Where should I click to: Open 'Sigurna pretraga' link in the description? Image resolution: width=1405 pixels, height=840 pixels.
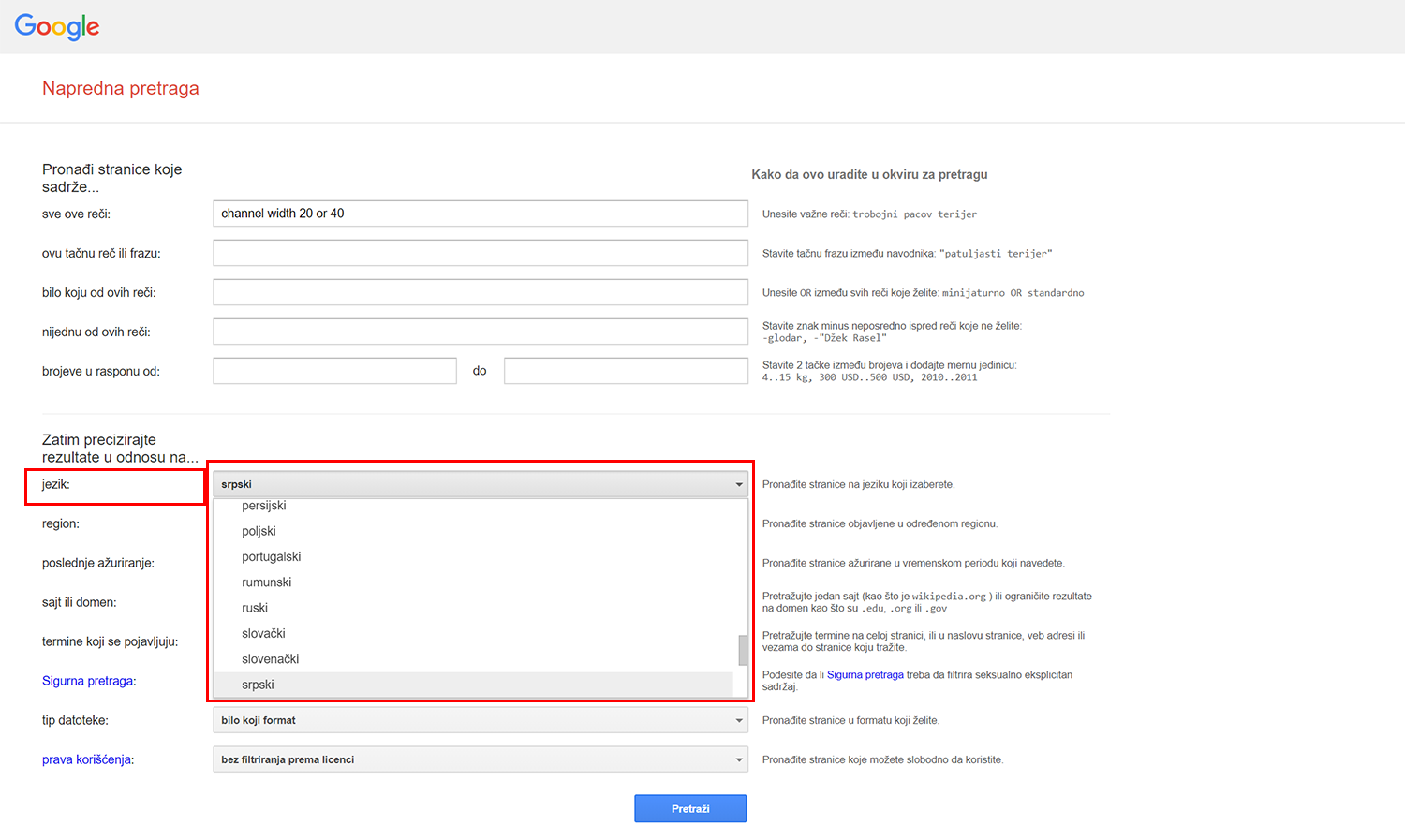865,674
